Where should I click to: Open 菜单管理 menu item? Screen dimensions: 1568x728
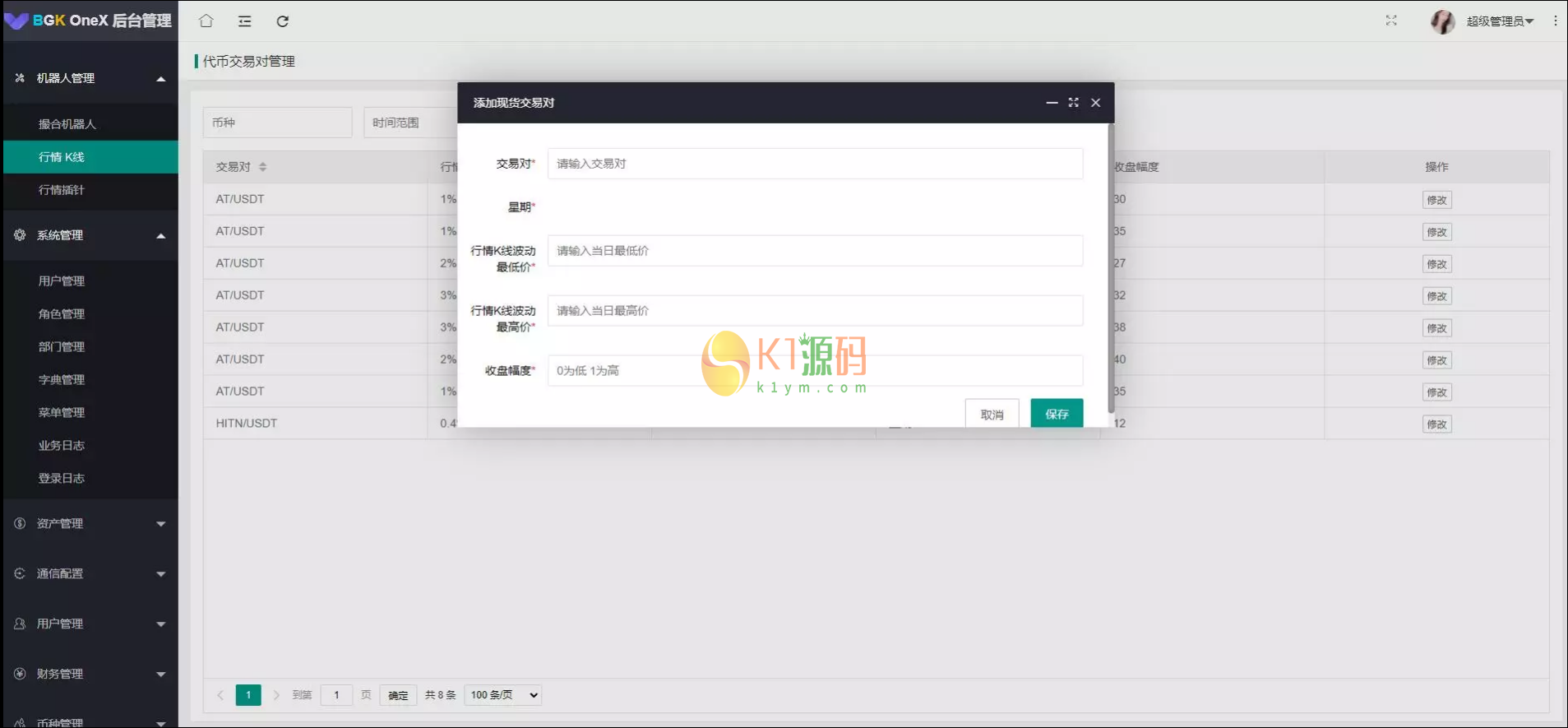(90, 413)
